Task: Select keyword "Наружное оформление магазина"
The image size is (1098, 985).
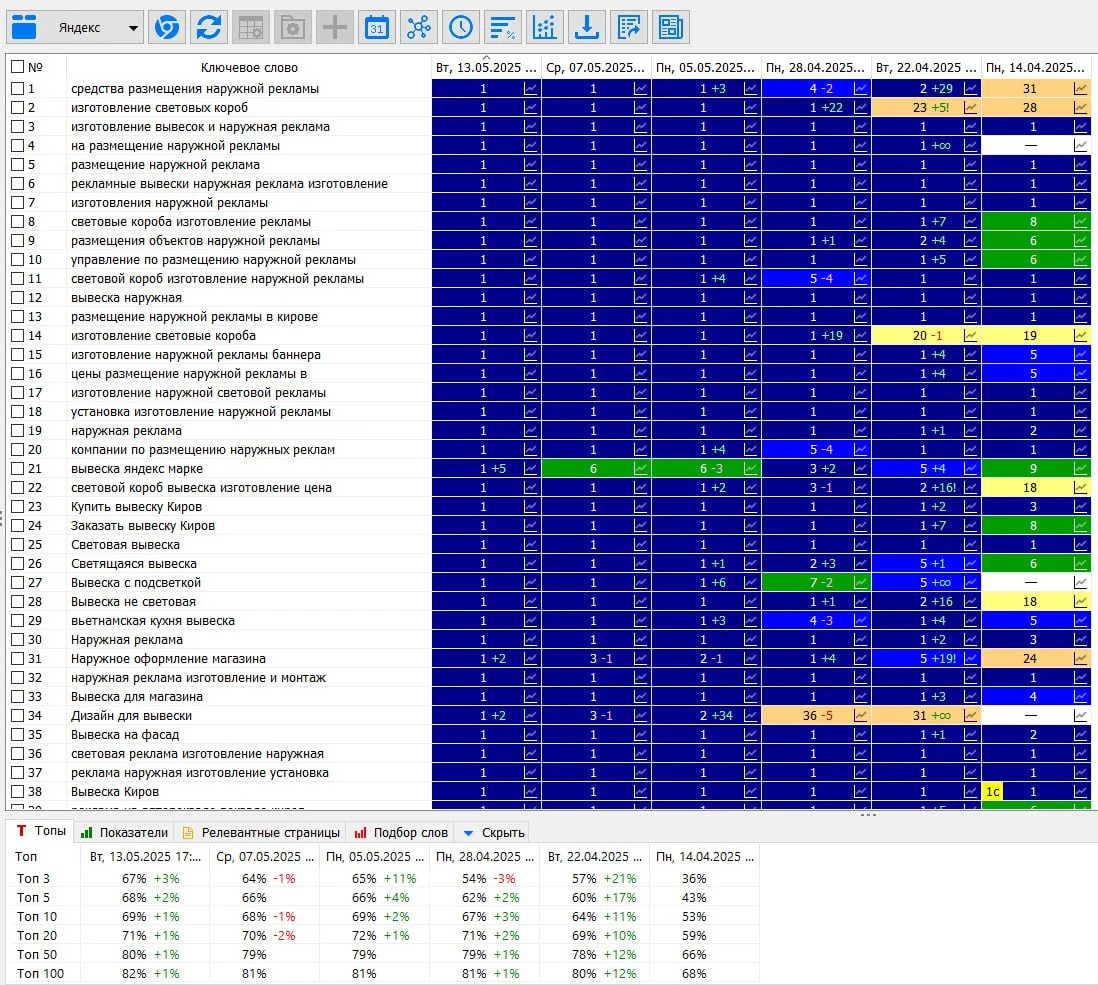Action: [168, 659]
